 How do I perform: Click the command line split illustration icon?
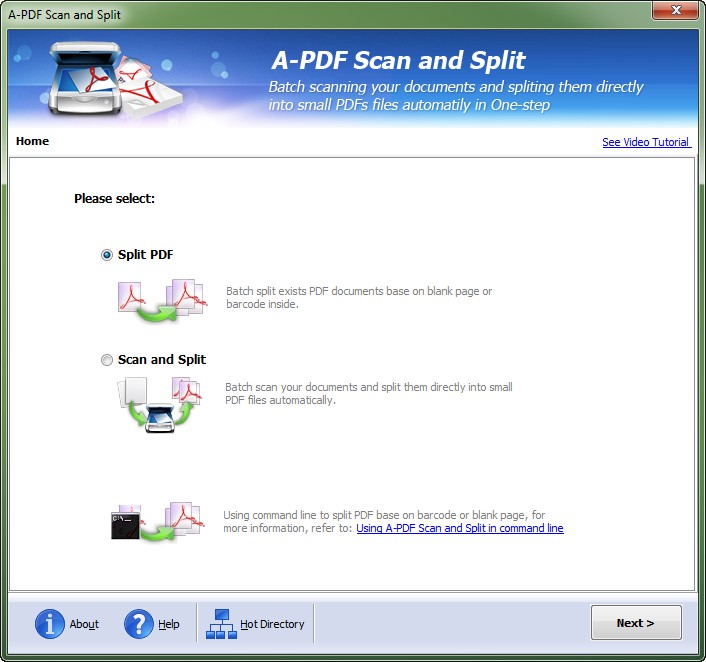(x=158, y=521)
